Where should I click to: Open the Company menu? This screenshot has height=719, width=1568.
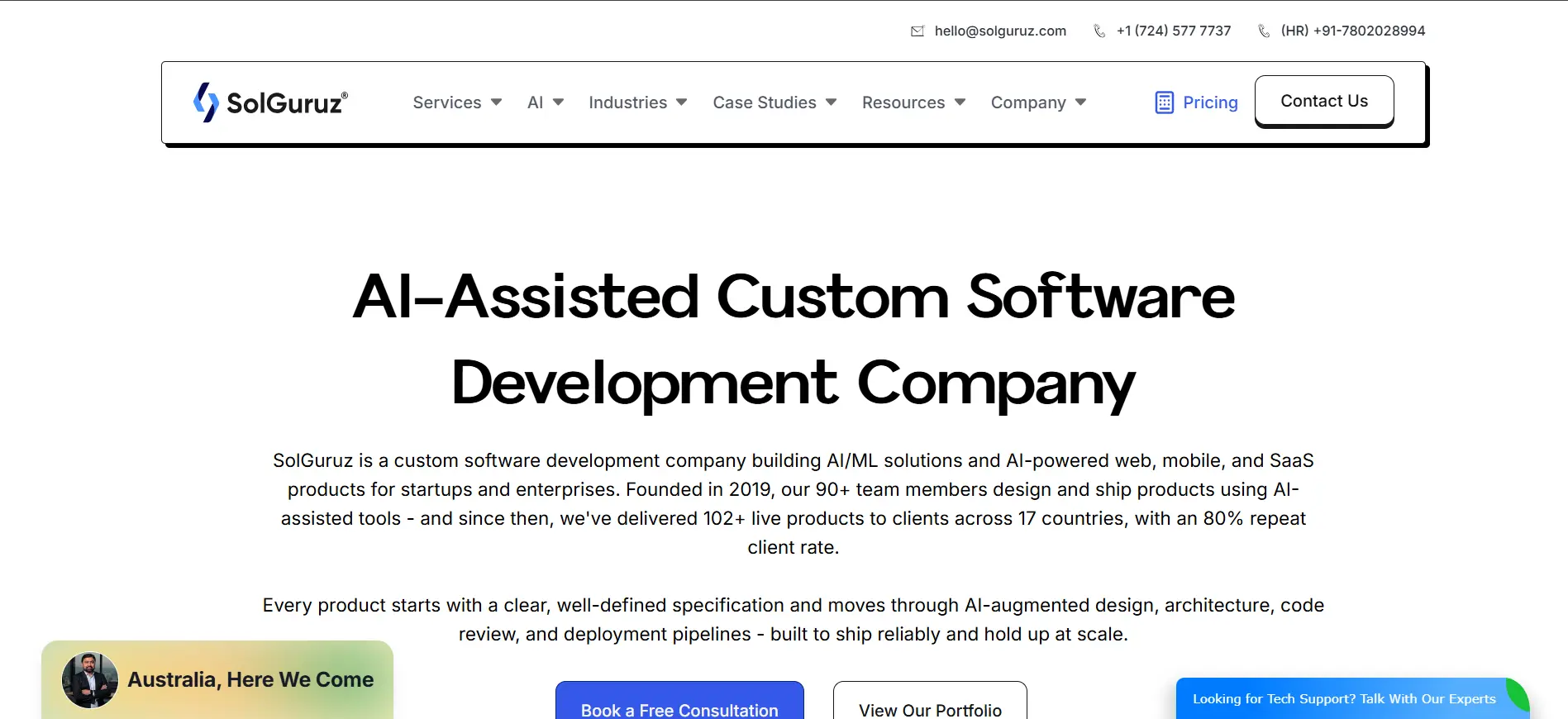pyautogui.click(x=1028, y=102)
